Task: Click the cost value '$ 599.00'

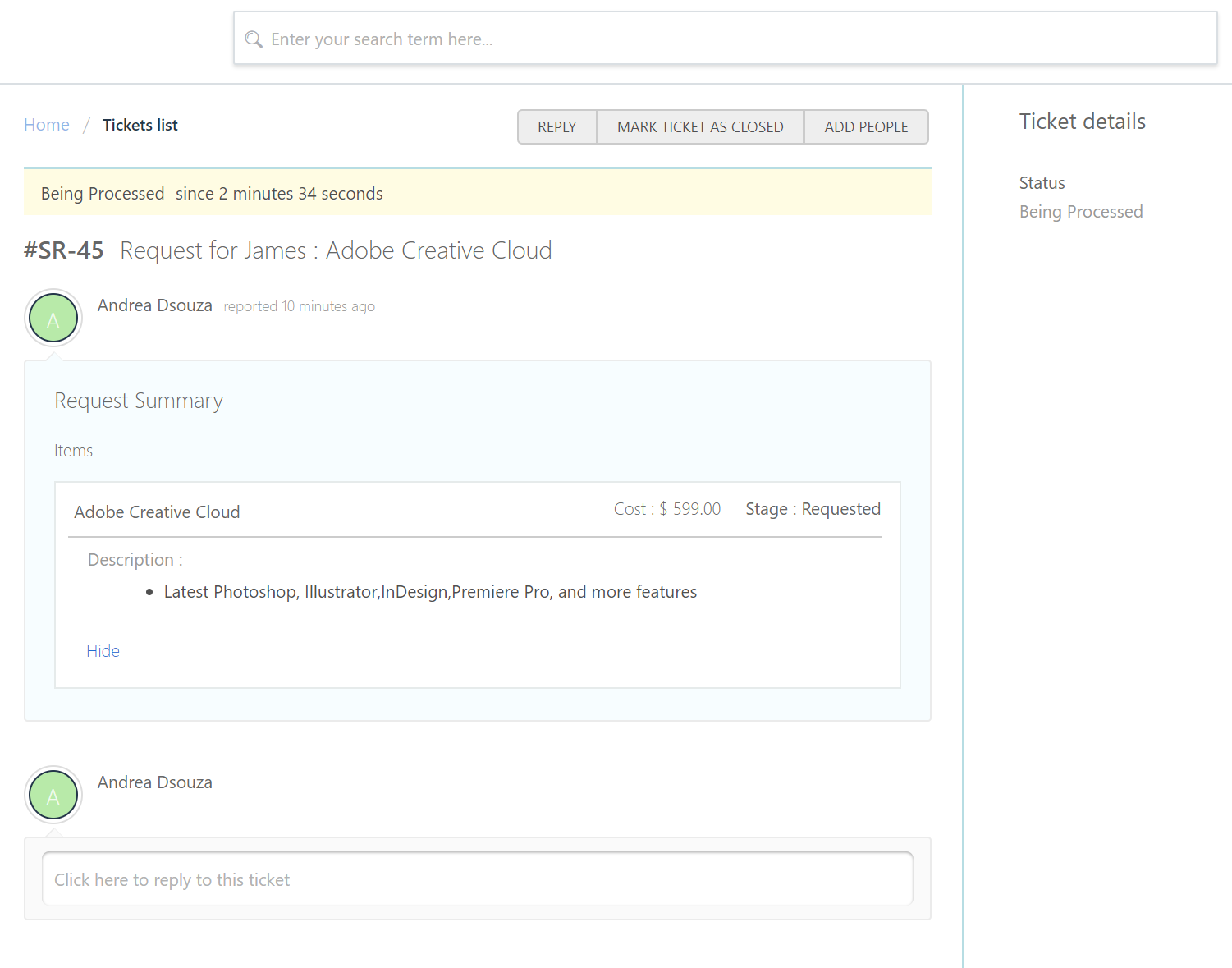Action: pyautogui.click(x=690, y=509)
